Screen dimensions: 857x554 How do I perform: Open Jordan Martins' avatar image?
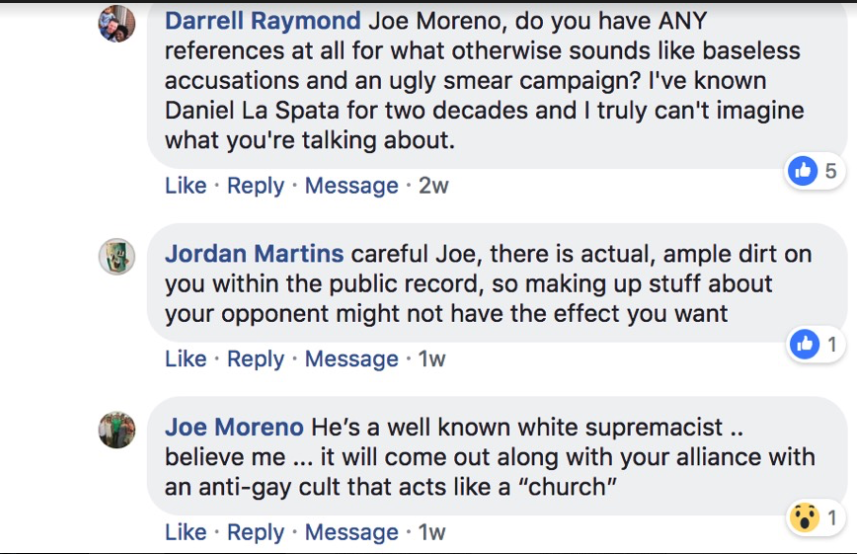click(117, 256)
